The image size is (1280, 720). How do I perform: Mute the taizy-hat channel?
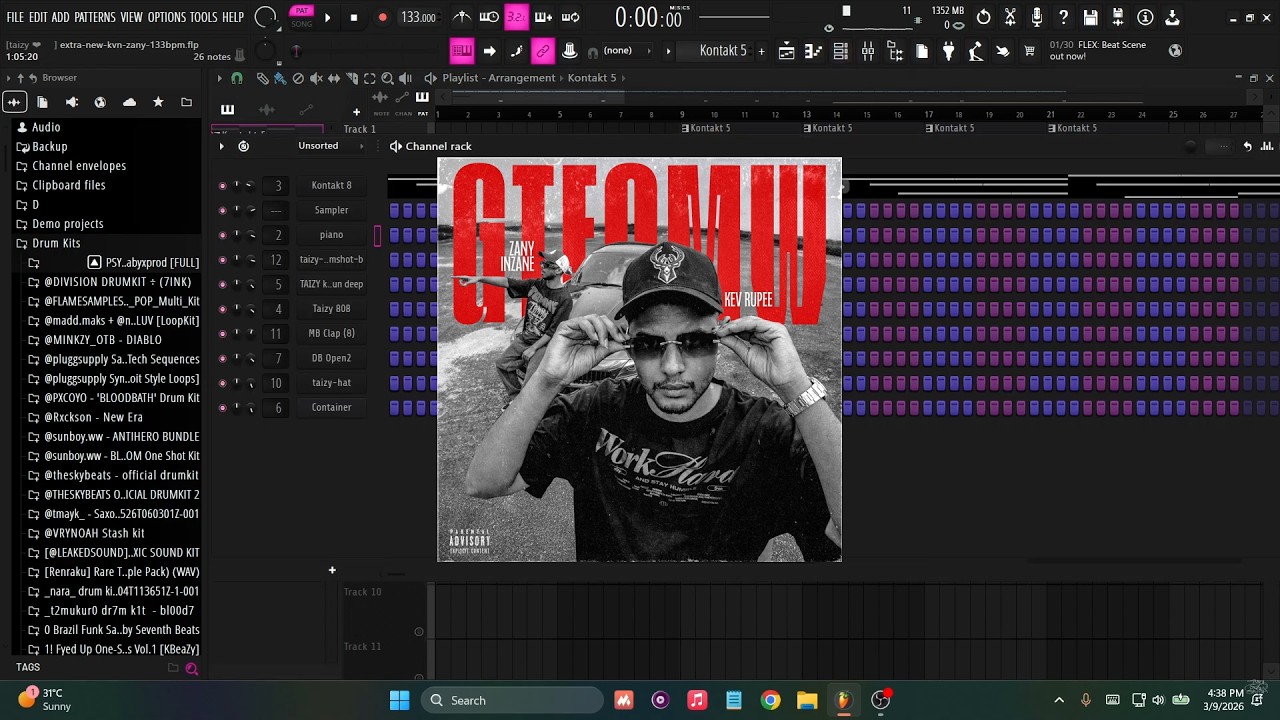click(x=222, y=383)
